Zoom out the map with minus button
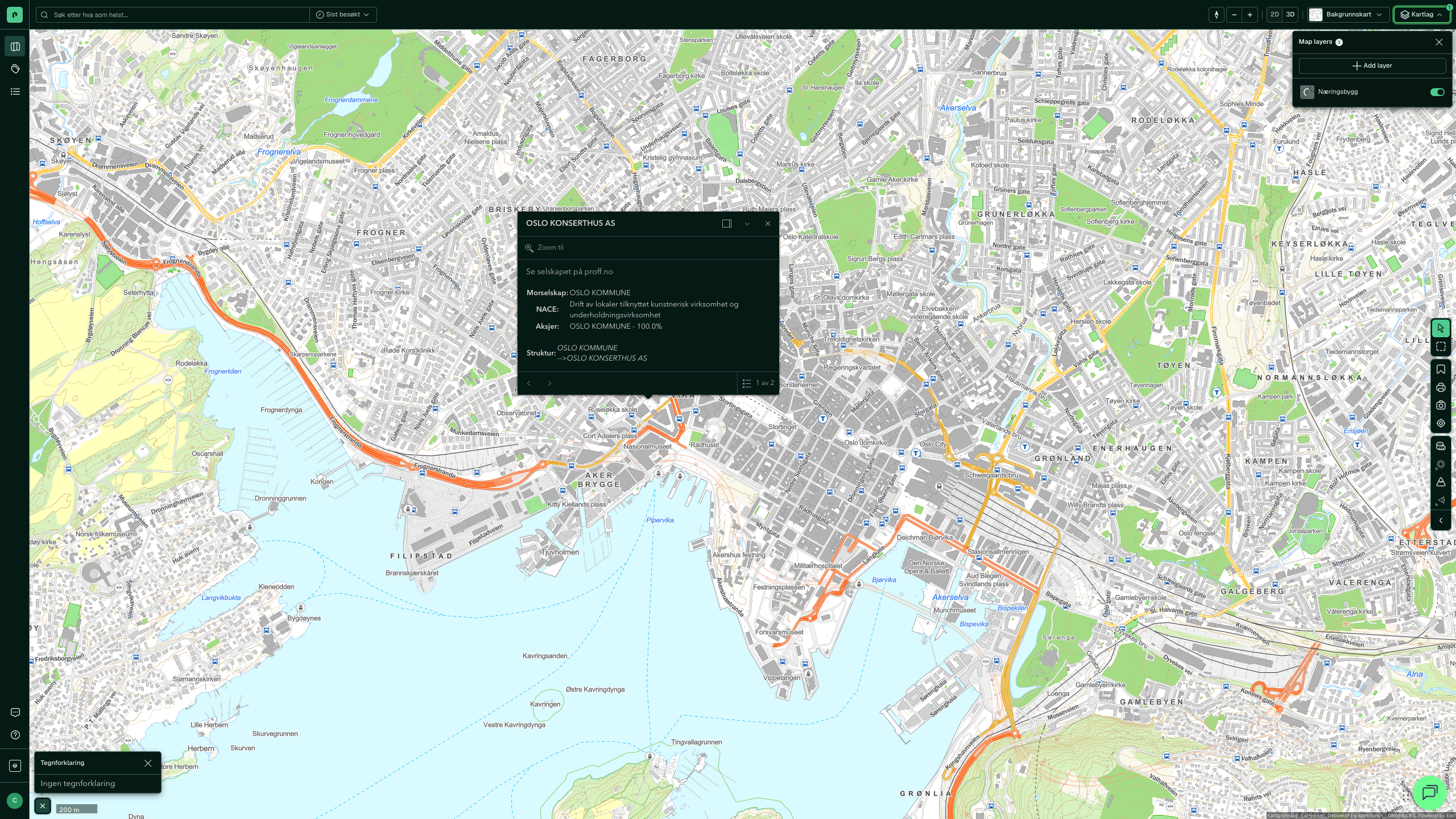 point(1234,15)
